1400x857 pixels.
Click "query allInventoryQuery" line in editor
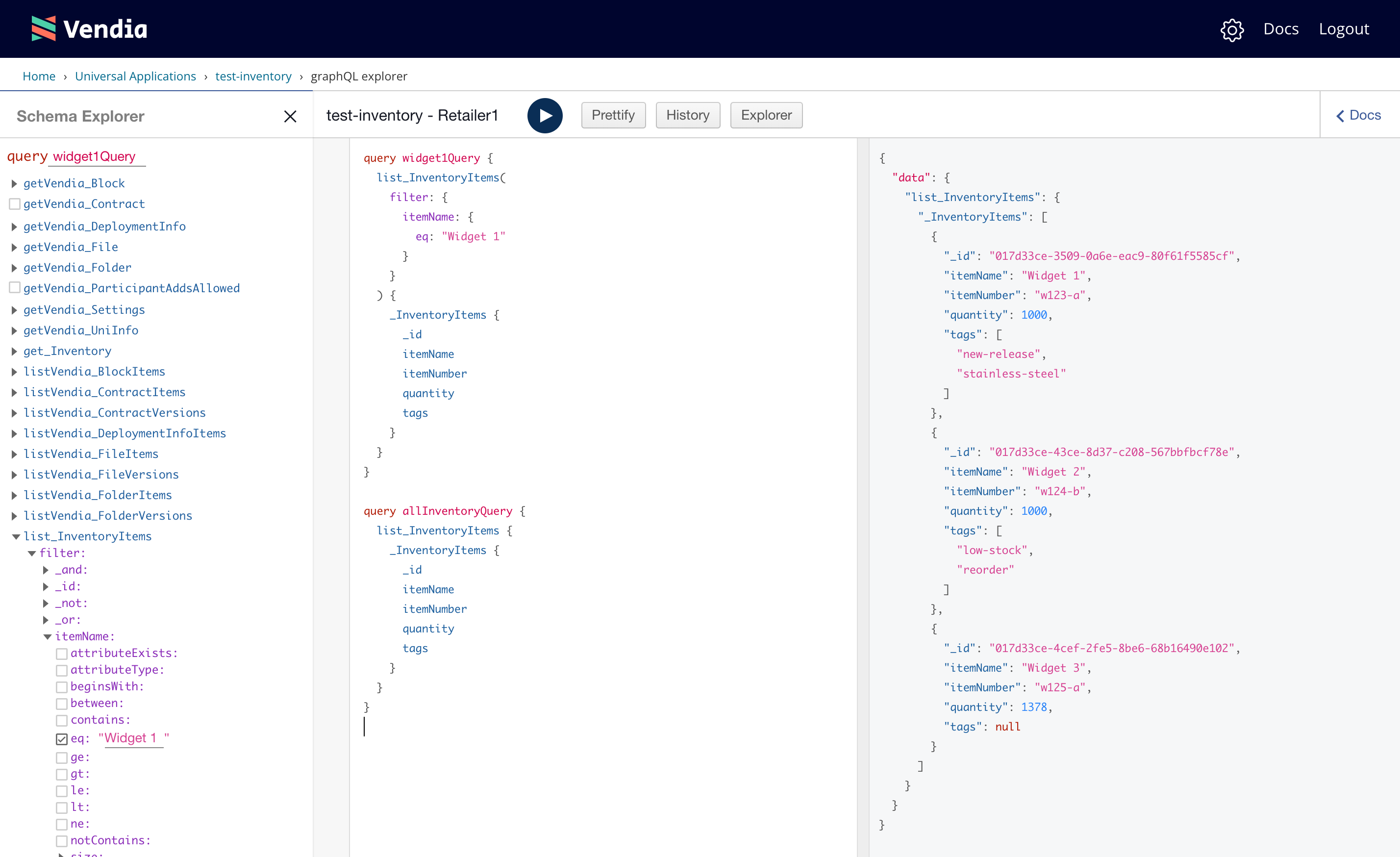[444, 511]
